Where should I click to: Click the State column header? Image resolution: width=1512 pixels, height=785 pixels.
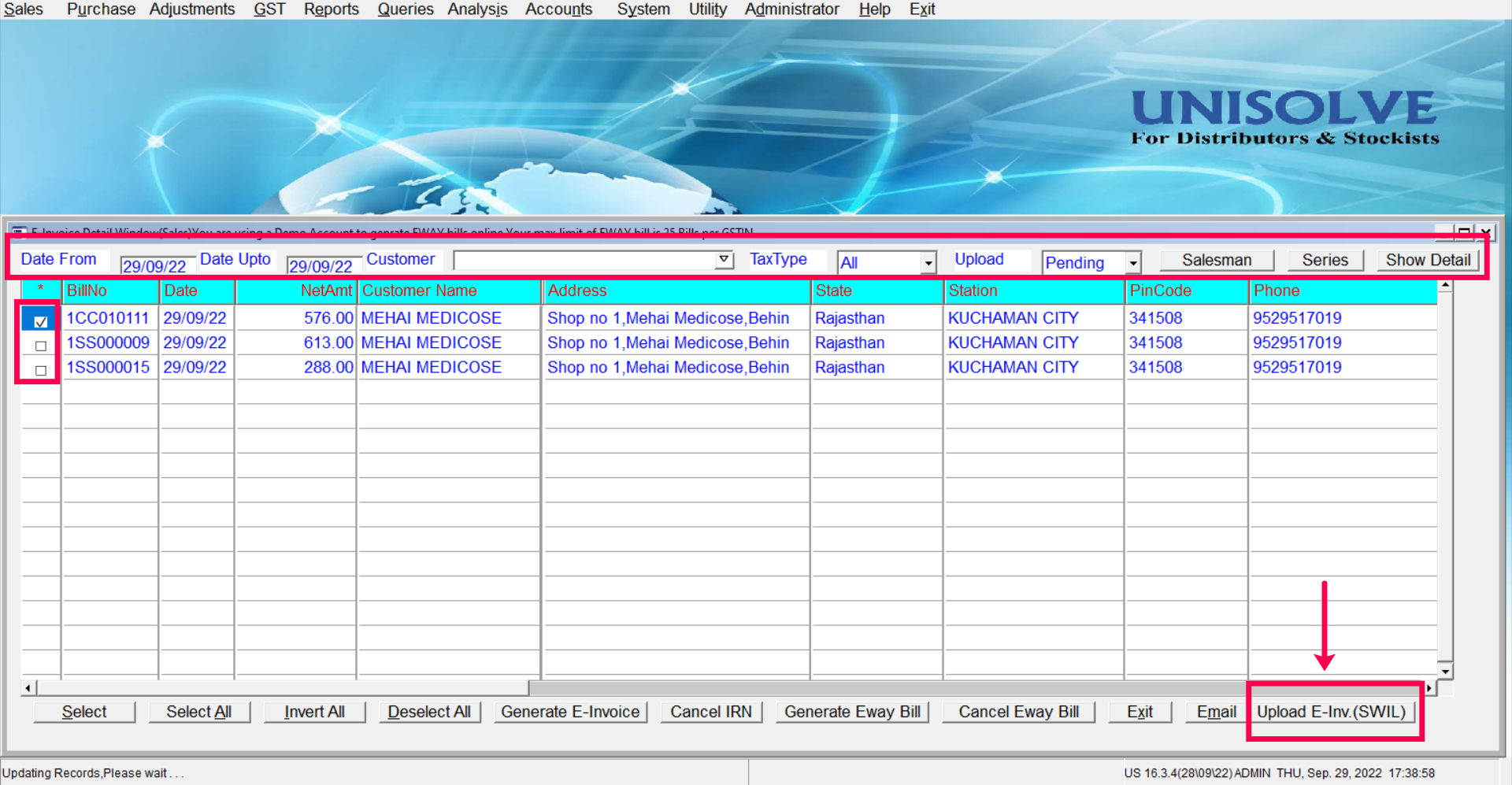877,291
